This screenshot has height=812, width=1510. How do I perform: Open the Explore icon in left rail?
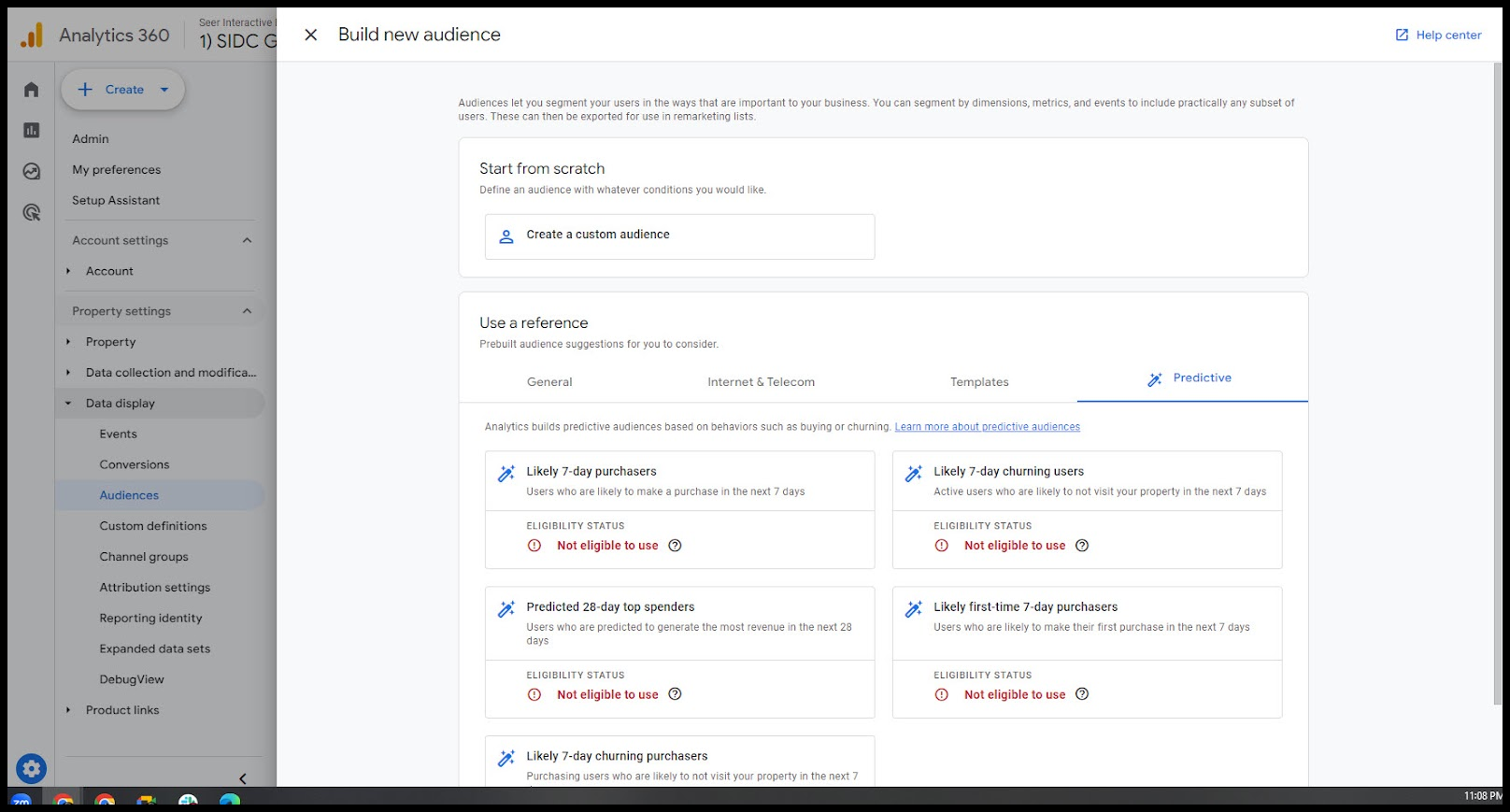click(x=32, y=172)
